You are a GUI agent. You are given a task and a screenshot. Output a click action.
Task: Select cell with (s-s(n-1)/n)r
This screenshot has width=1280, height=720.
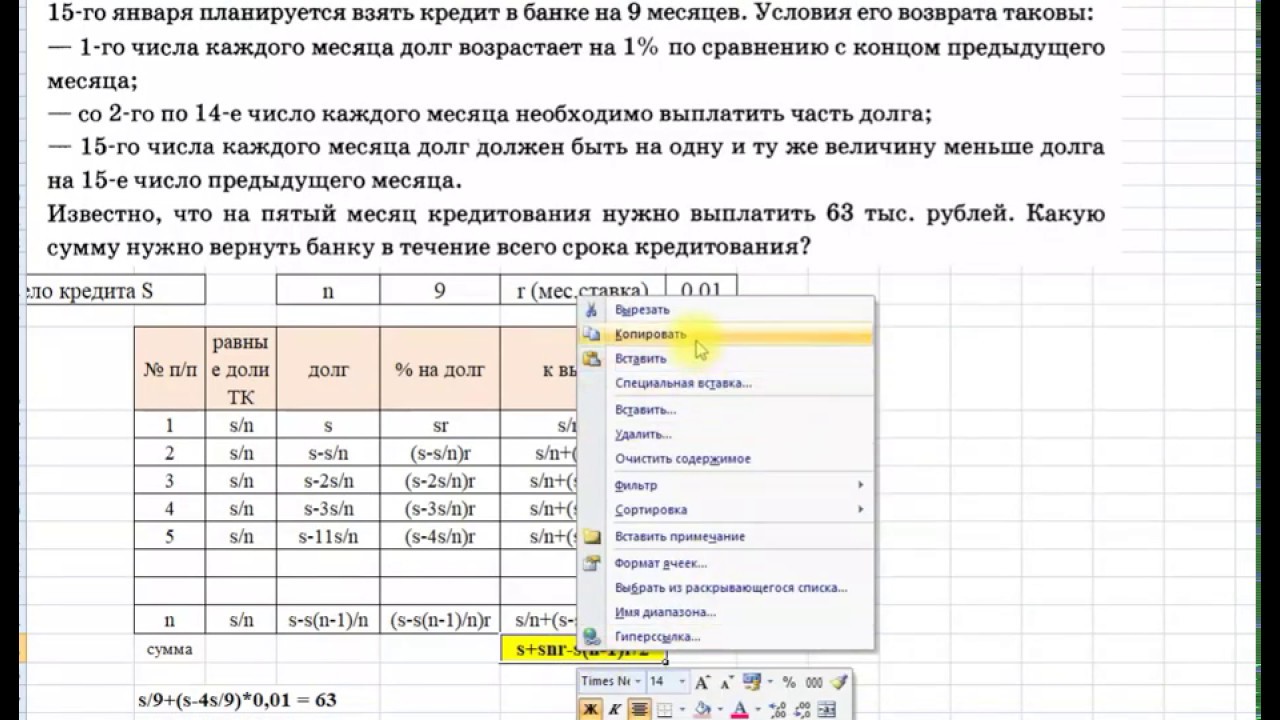[x=439, y=620]
